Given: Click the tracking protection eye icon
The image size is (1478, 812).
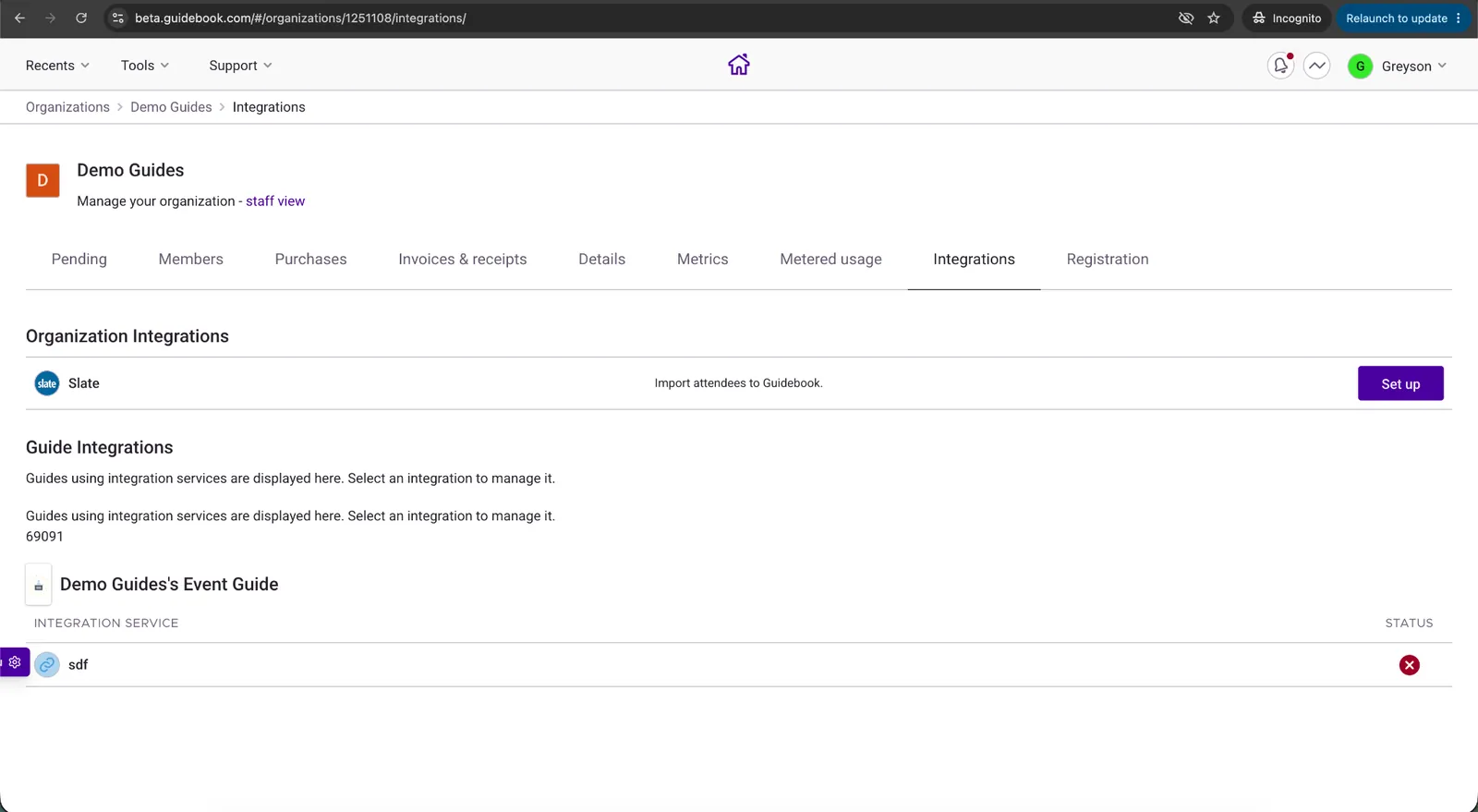Looking at the screenshot, I should click(1186, 18).
